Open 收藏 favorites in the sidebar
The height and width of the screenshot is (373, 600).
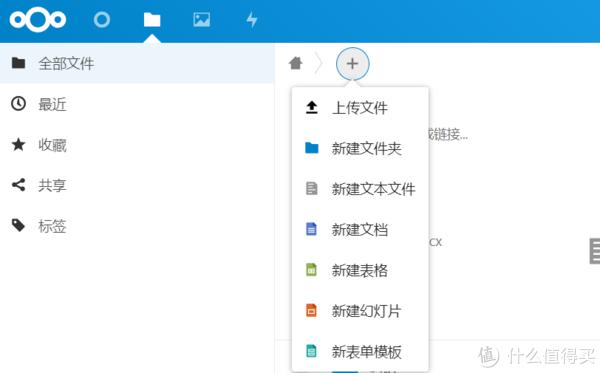tap(137, 145)
